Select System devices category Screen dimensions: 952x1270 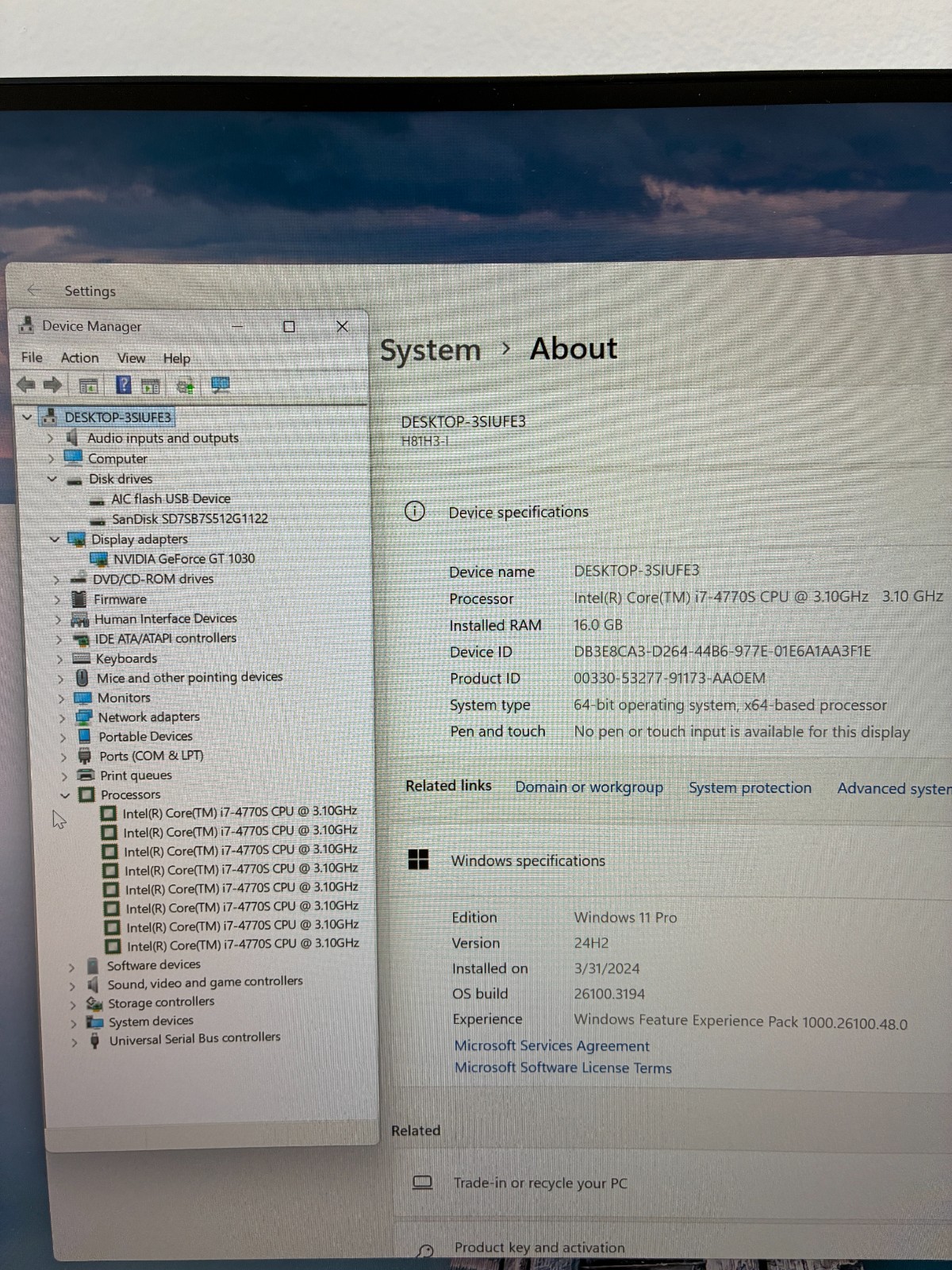151,1022
